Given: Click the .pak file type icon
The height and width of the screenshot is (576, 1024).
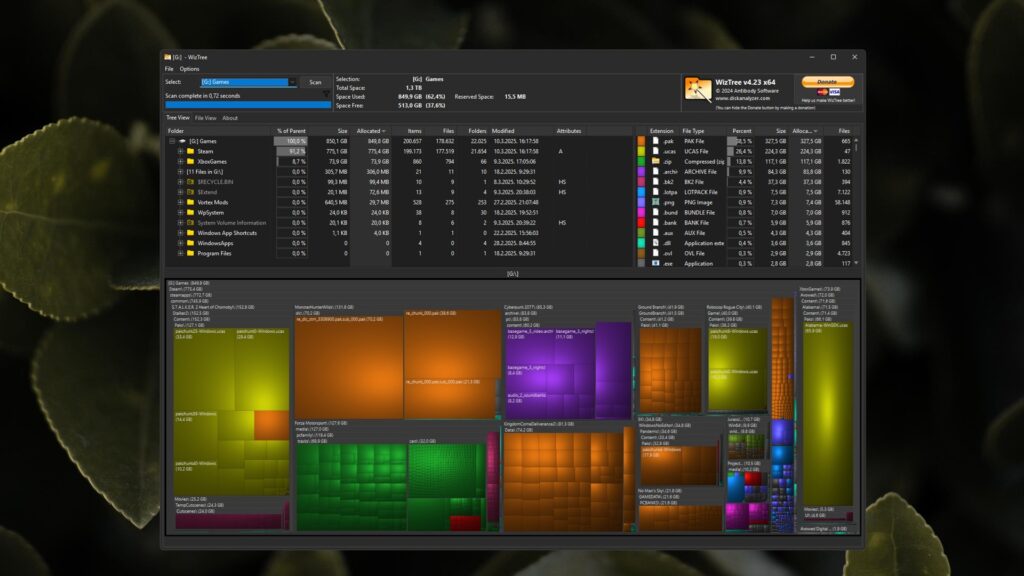Looking at the screenshot, I should [656, 141].
